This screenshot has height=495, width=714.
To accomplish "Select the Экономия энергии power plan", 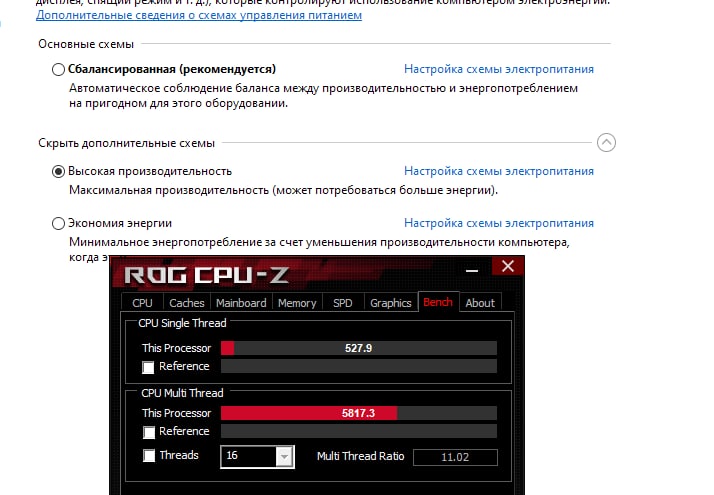I will coord(58,224).
